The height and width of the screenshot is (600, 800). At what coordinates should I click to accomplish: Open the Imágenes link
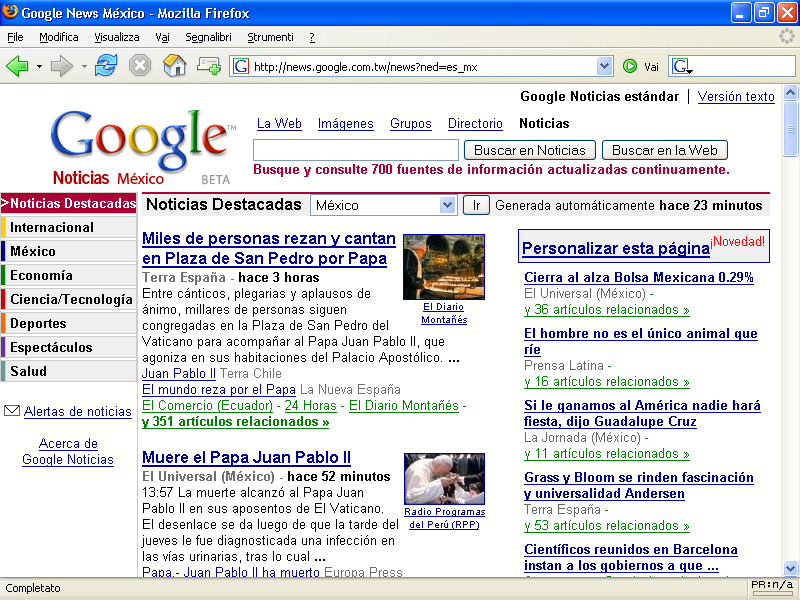point(345,123)
